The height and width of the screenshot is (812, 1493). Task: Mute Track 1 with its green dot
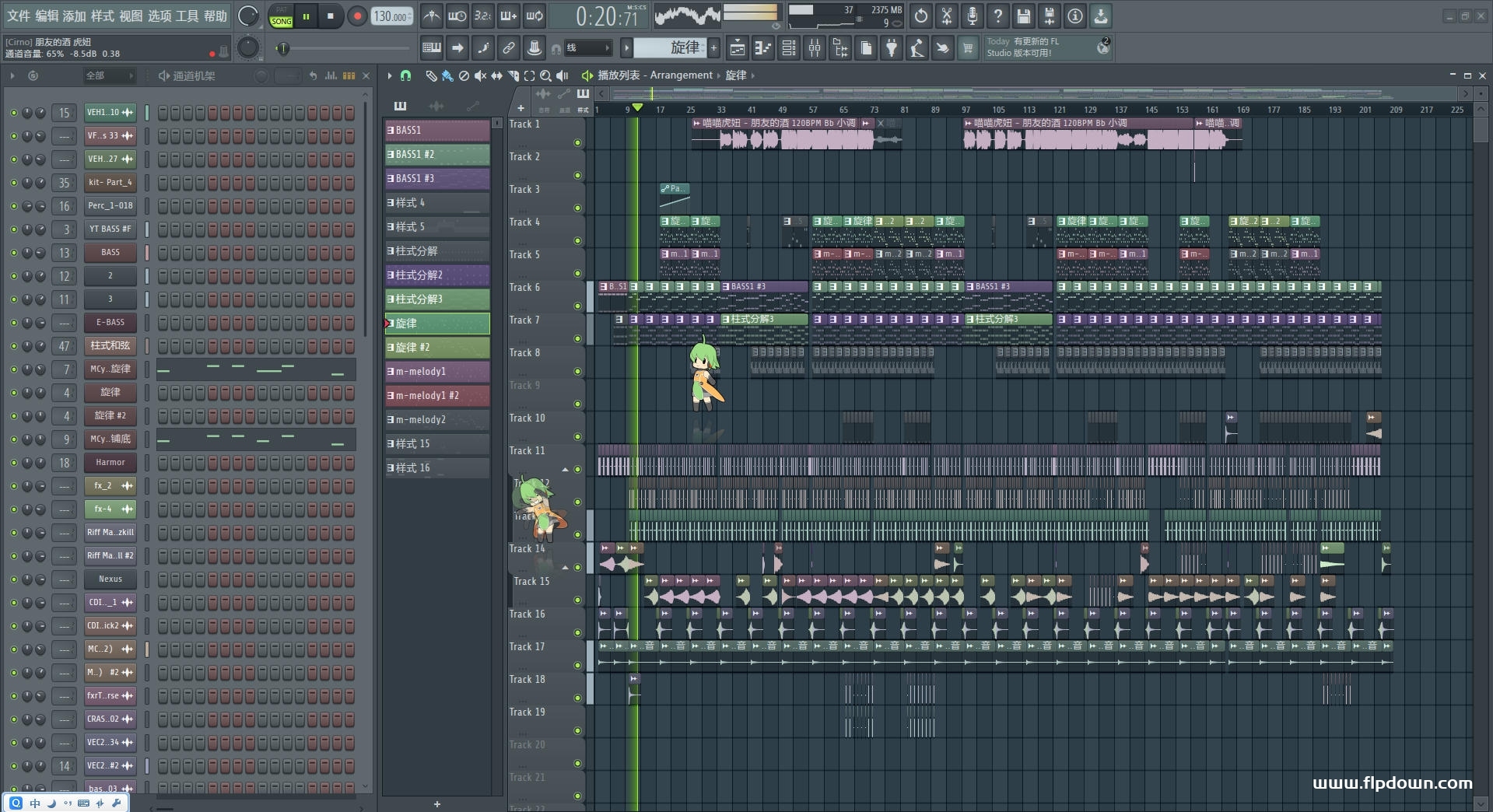click(x=577, y=142)
